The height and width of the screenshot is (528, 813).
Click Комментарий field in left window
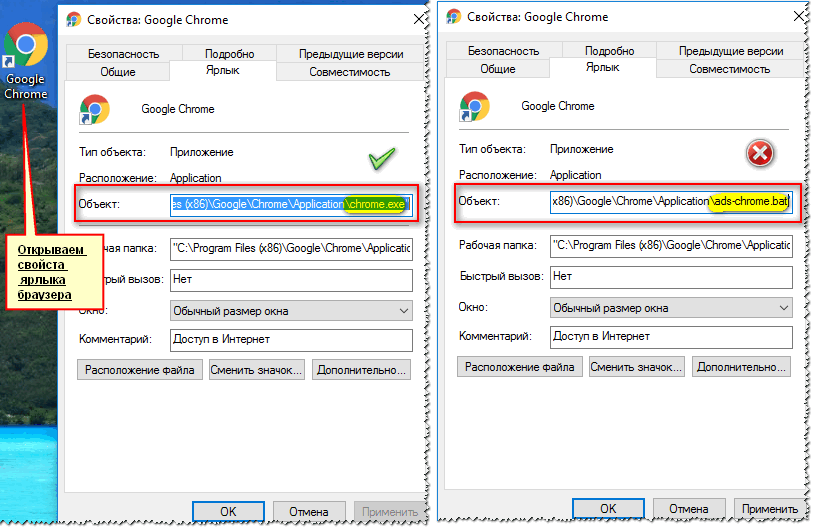(x=291, y=340)
